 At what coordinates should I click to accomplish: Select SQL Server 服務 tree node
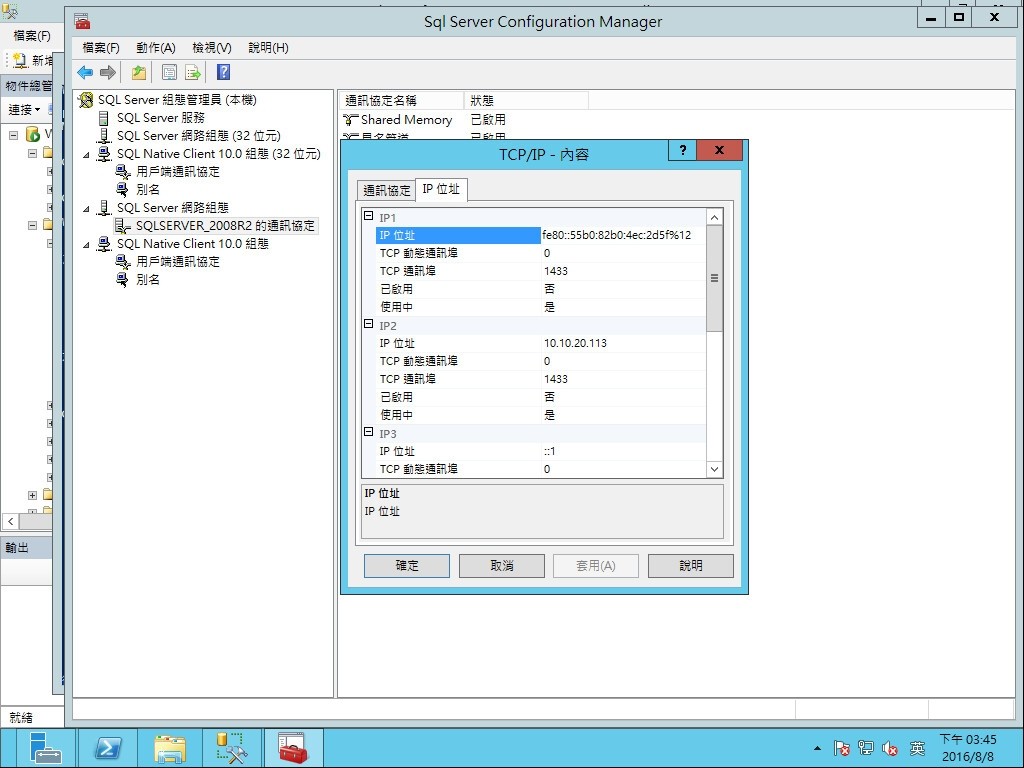click(x=161, y=118)
